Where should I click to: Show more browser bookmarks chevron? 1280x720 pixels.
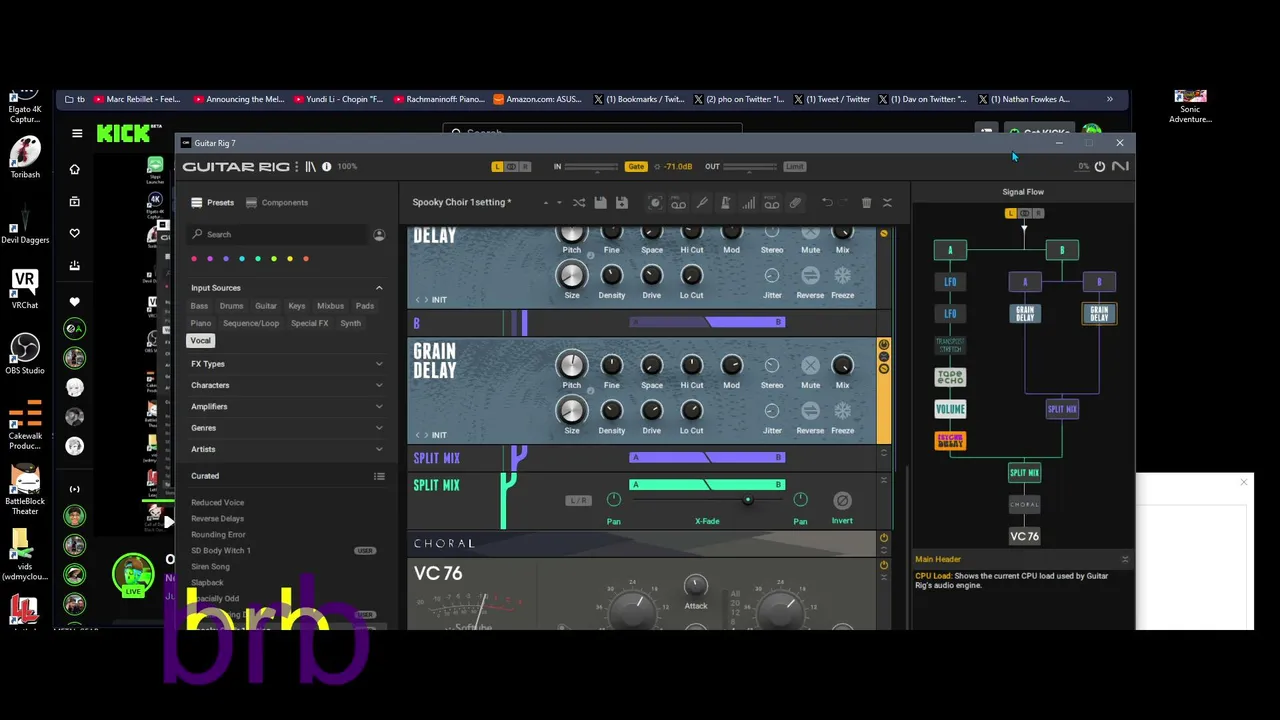[x=1109, y=99]
